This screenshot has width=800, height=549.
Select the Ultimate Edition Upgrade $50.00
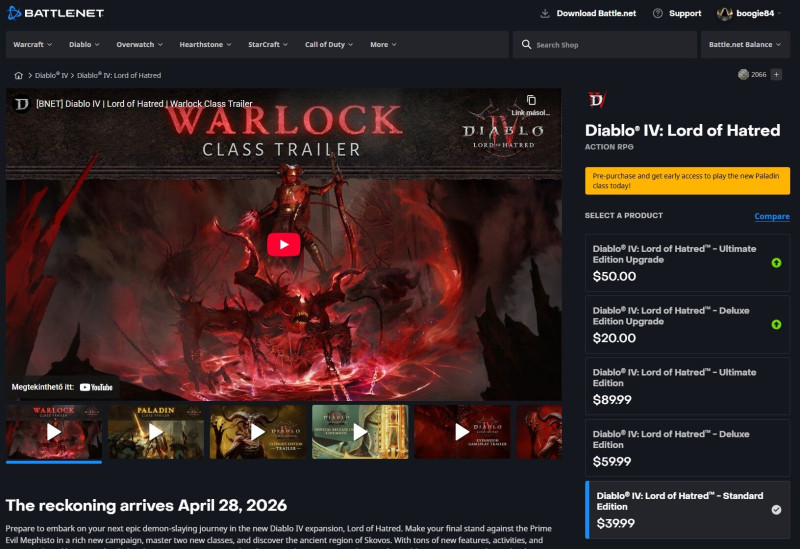pyautogui.click(x=687, y=263)
